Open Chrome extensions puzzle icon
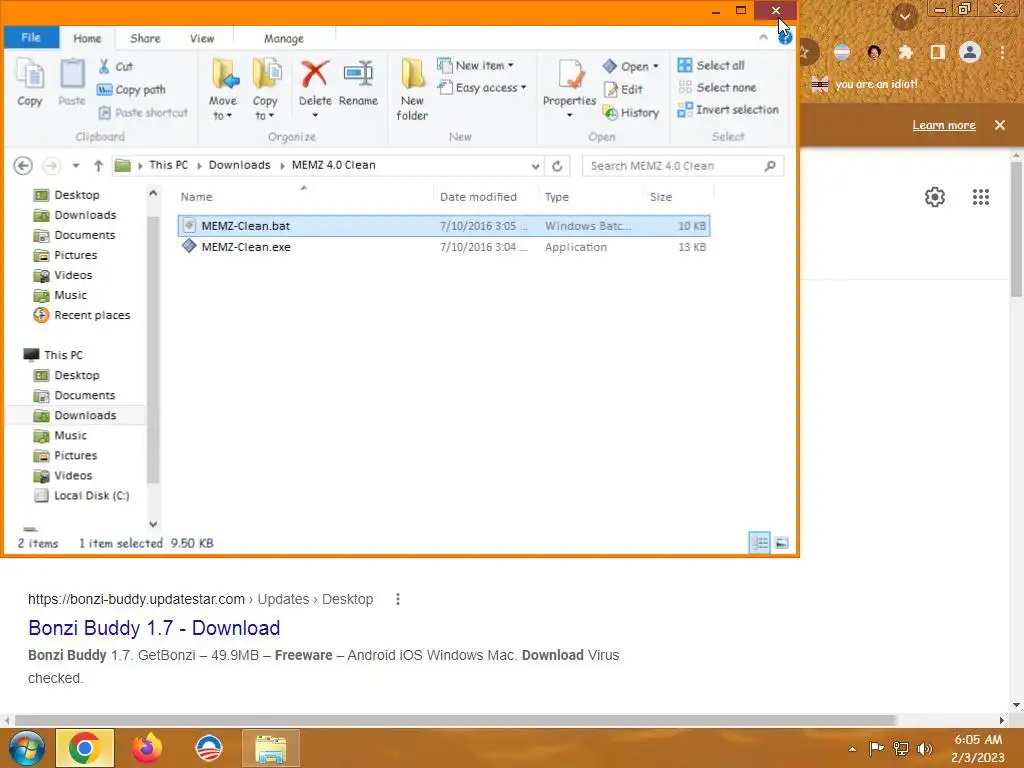 [905, 52]
